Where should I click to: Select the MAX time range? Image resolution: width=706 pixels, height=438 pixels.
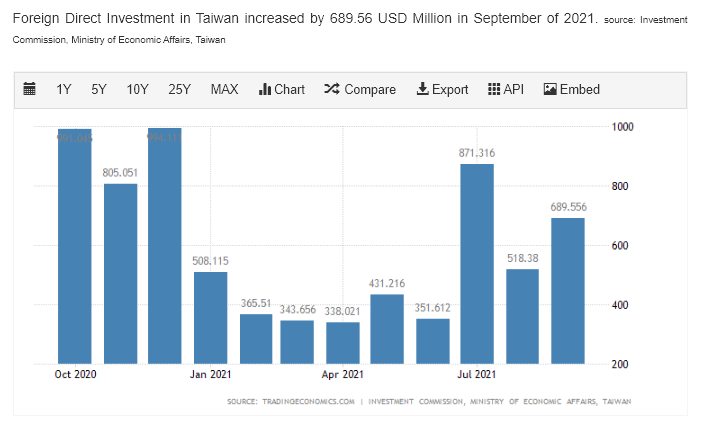[x=224, y=89]
